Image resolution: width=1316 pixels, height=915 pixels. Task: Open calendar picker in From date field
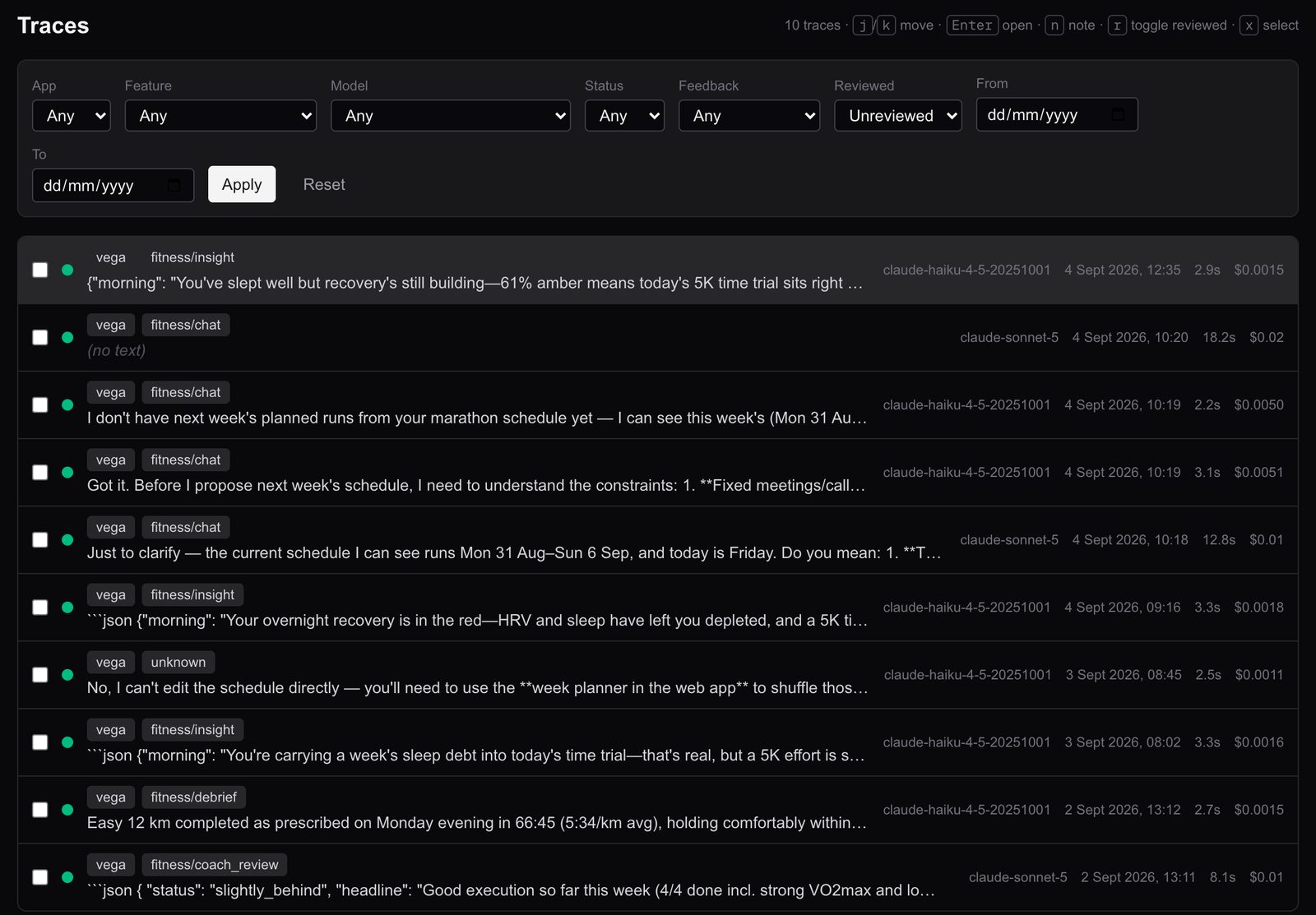(1118, 114)
